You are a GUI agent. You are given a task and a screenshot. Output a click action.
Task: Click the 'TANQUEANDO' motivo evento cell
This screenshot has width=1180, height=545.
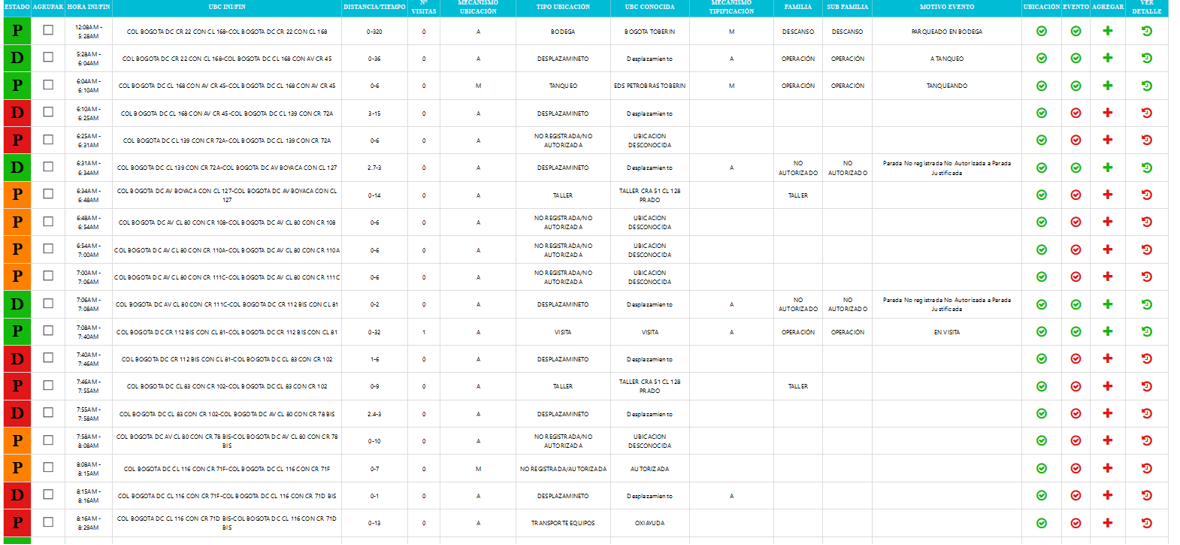coord(947,86)
